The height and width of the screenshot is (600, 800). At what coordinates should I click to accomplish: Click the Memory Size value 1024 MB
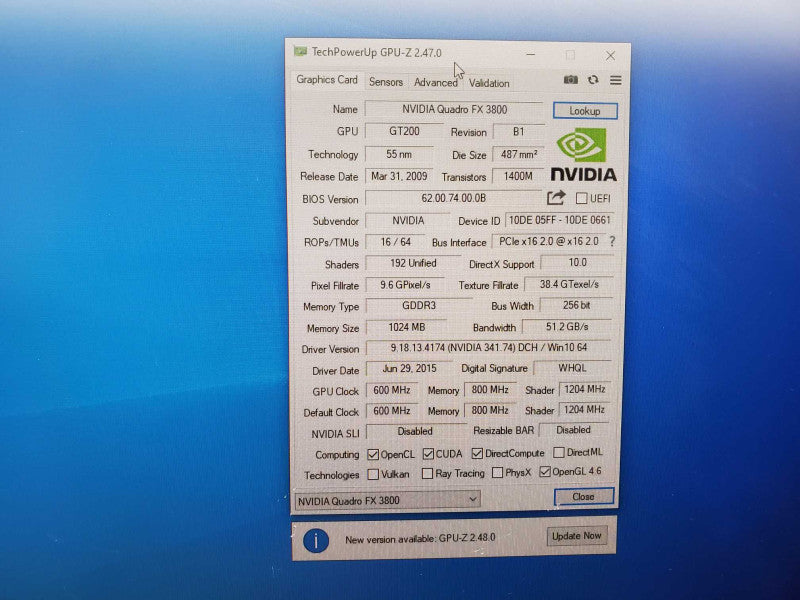[407, 327]
